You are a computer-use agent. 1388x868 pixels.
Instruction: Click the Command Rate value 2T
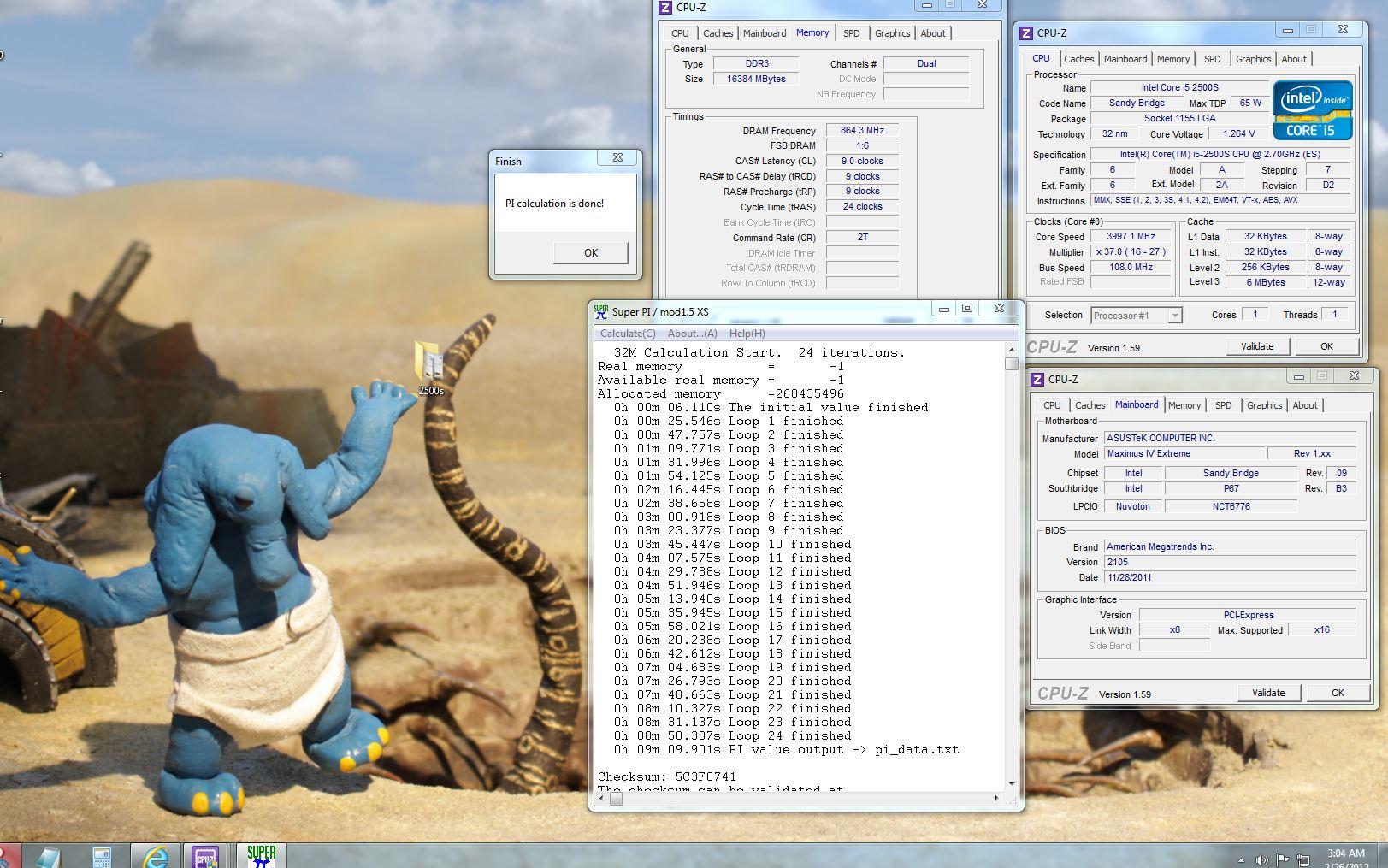point(862,238)
